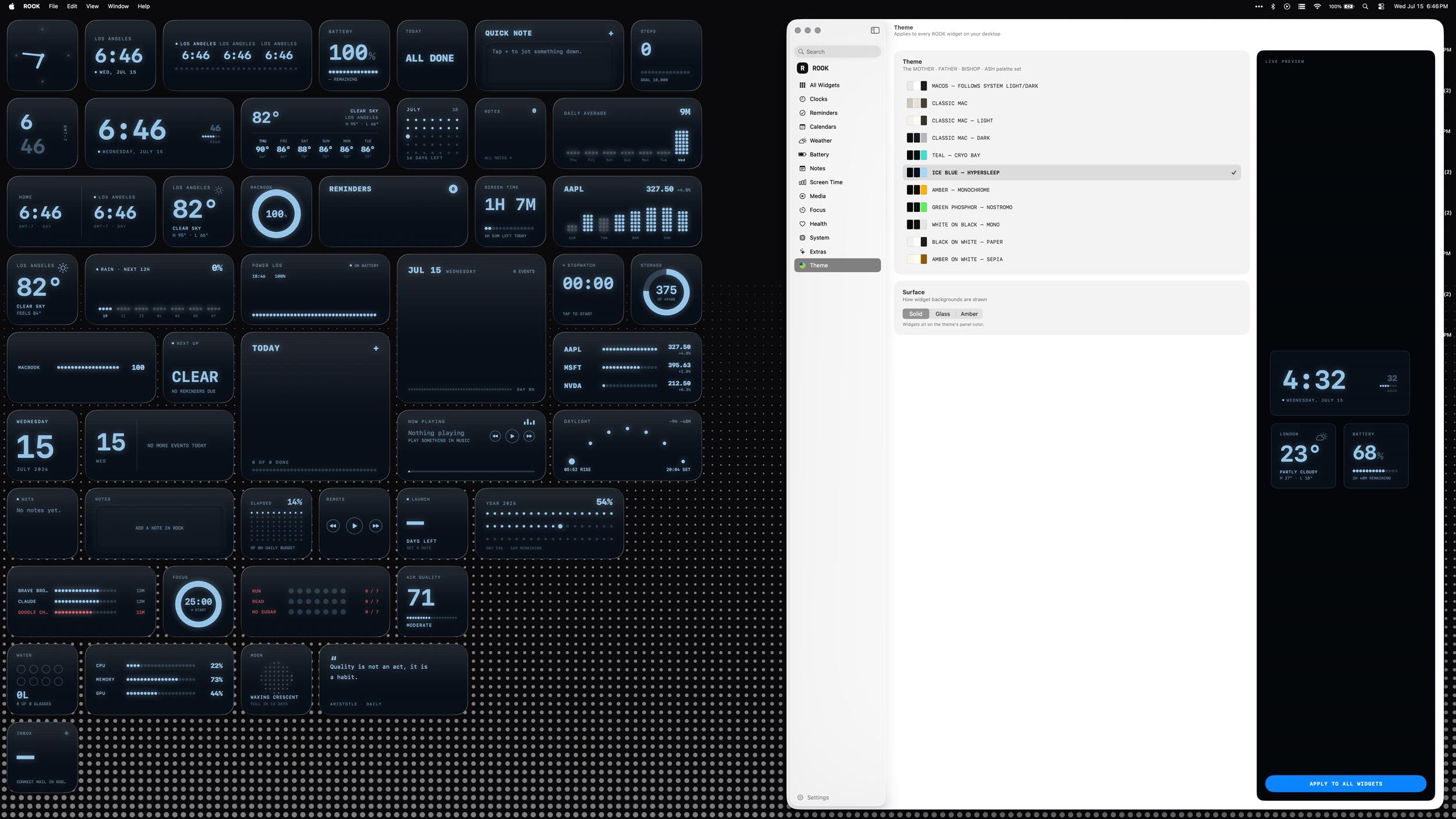Image resolution: width=1456 pixels, height=819 pixels.
Task: Play in the Now Playing widget
Action: 512,436
